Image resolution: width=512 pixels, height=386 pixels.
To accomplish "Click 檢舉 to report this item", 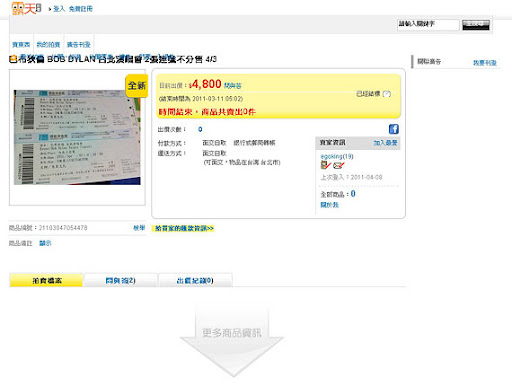I will point(139,228).
